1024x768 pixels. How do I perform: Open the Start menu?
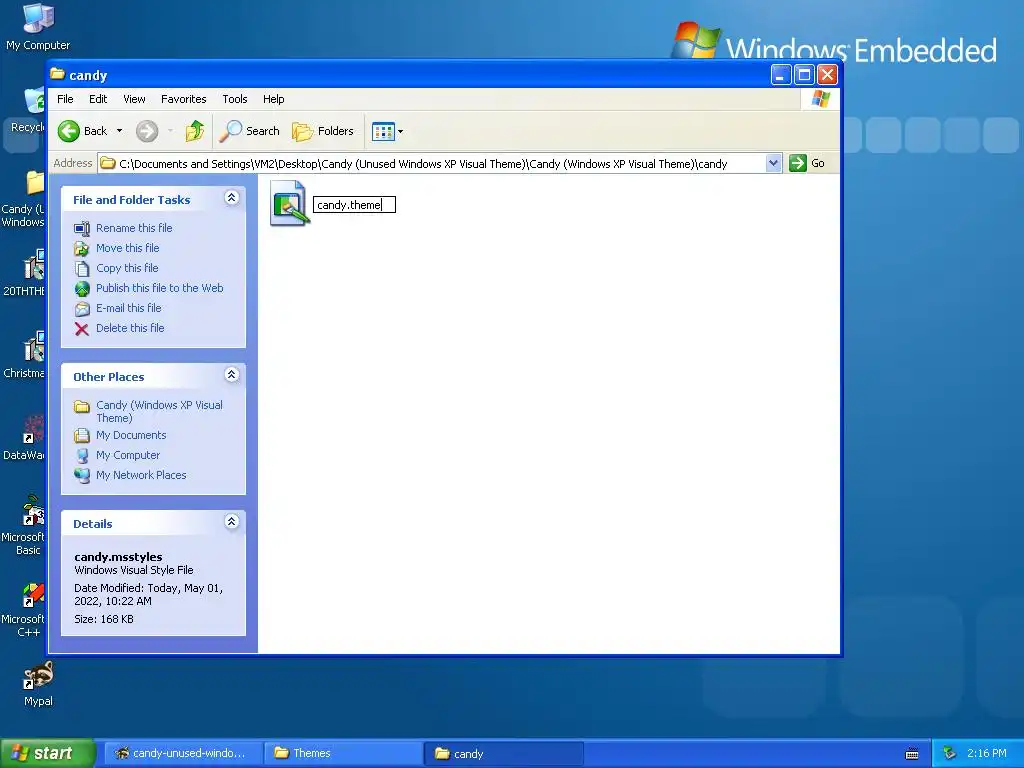click(47, 754)
